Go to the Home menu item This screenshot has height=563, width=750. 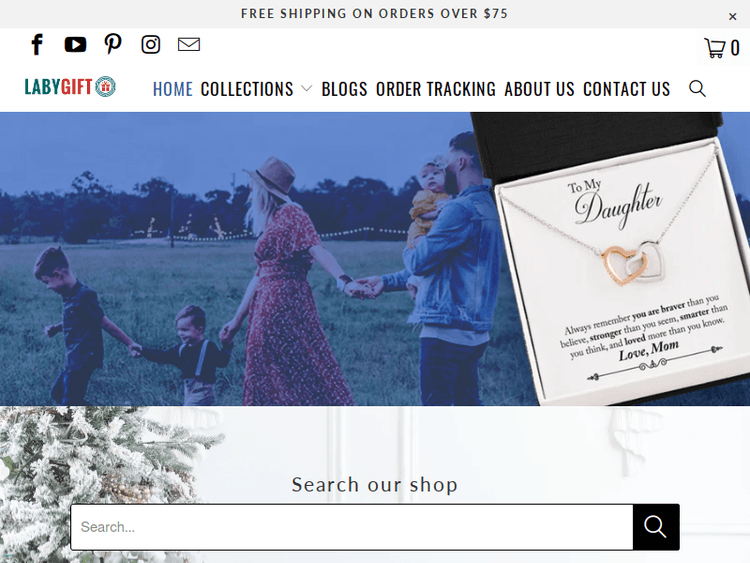[172, 89]
